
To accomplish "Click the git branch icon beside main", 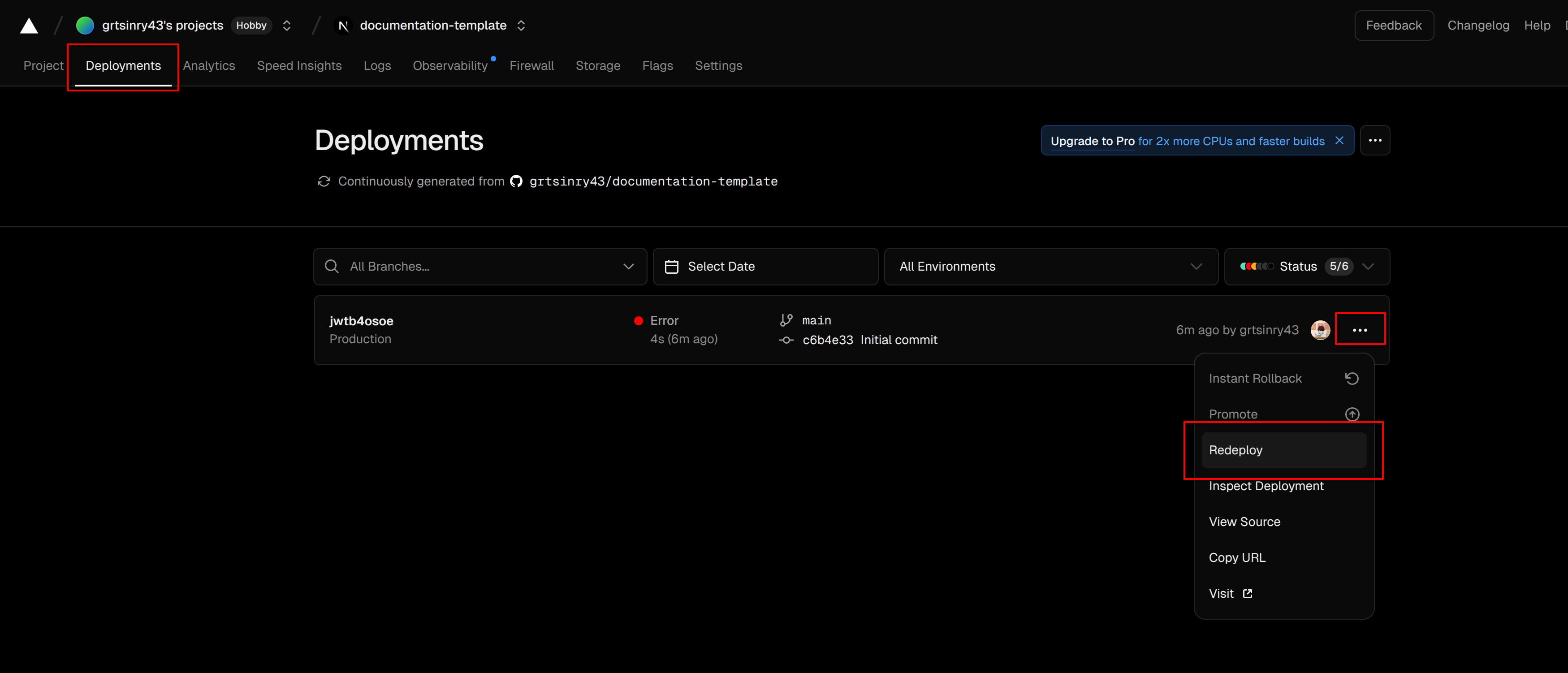I will coord(786,320).
